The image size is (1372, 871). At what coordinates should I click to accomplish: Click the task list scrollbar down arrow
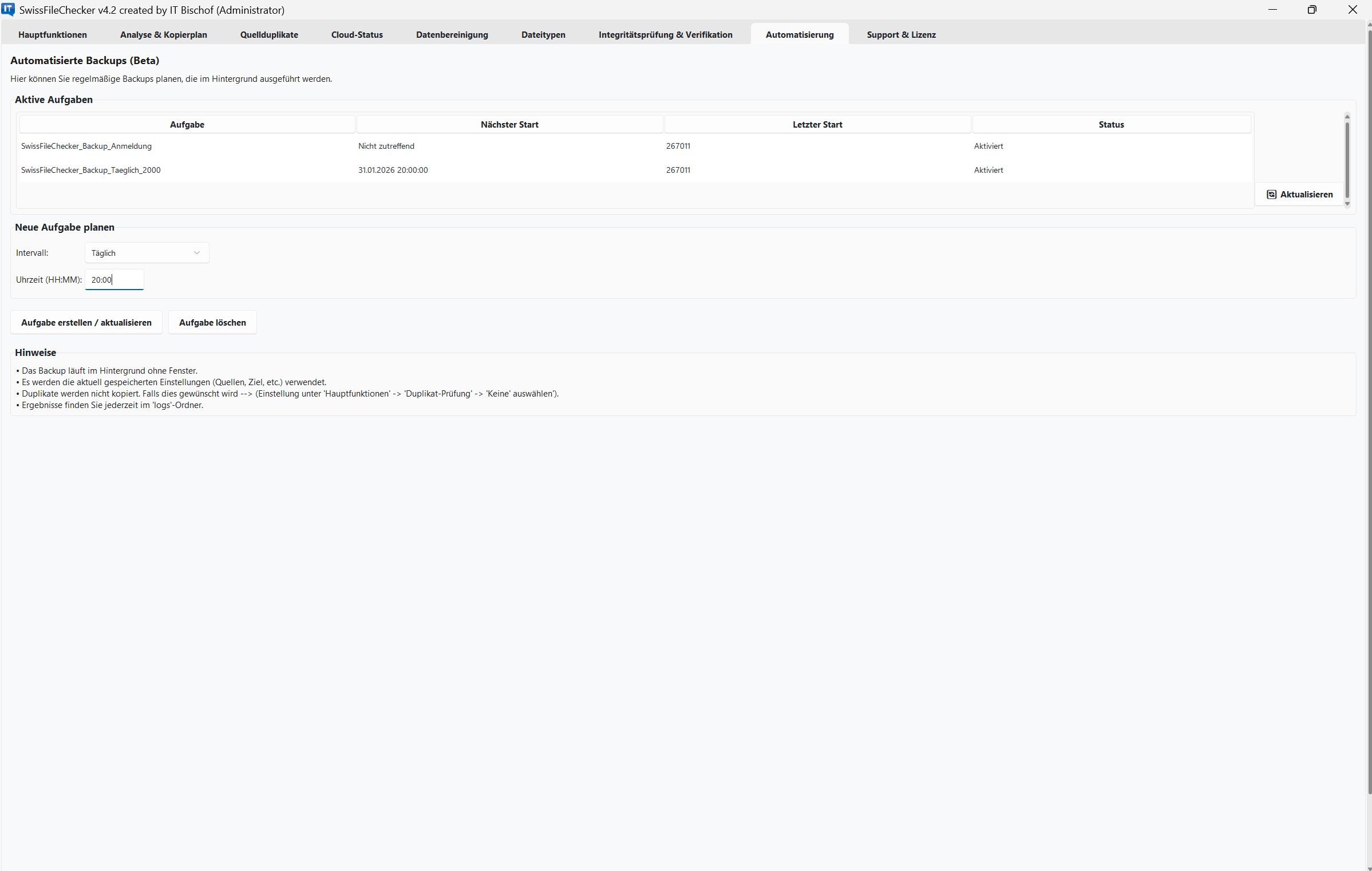(x=1347, y=204)
